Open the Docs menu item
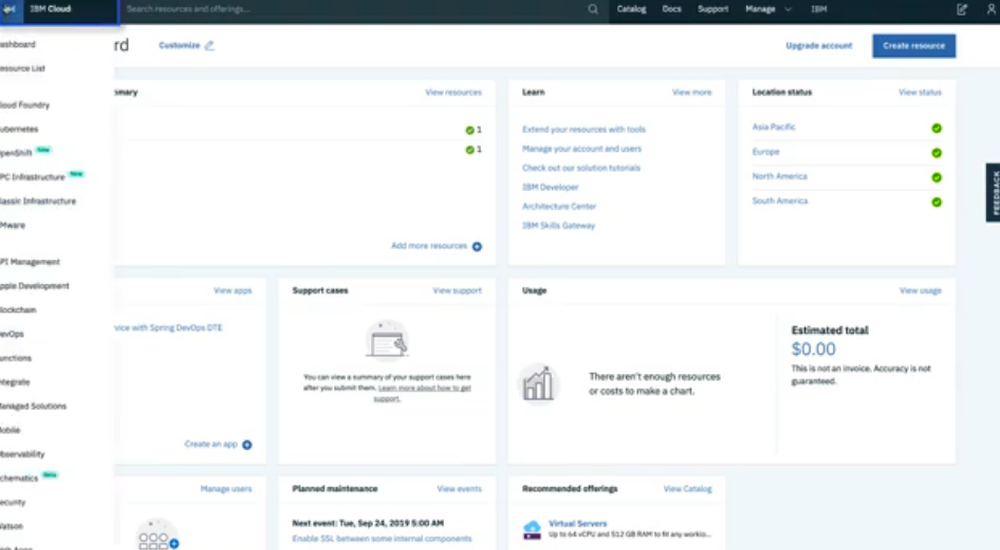 click(x=672, y=9)
